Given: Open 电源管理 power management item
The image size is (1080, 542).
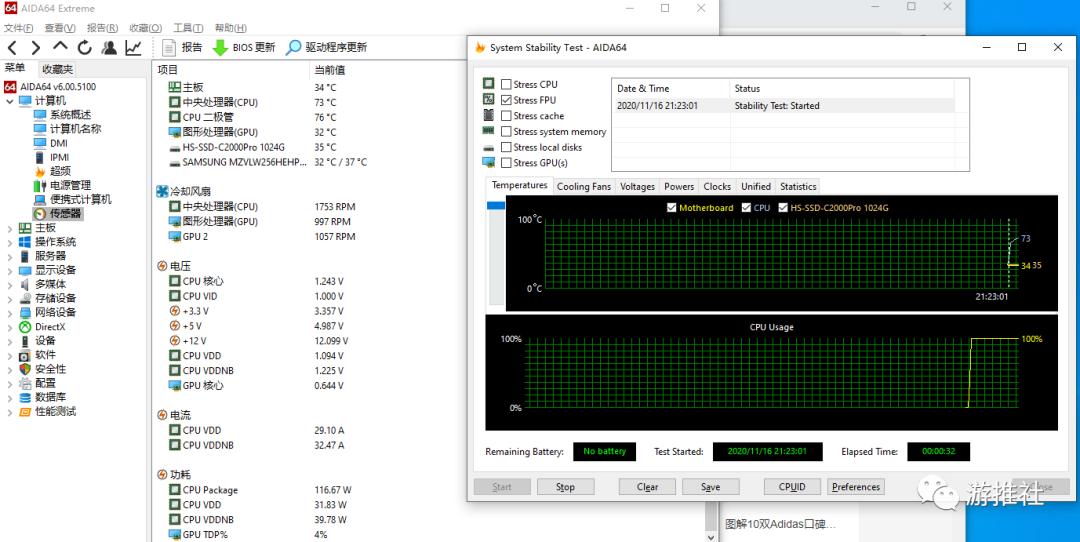Looking at the screenshot, I should (x=70, y=185).
